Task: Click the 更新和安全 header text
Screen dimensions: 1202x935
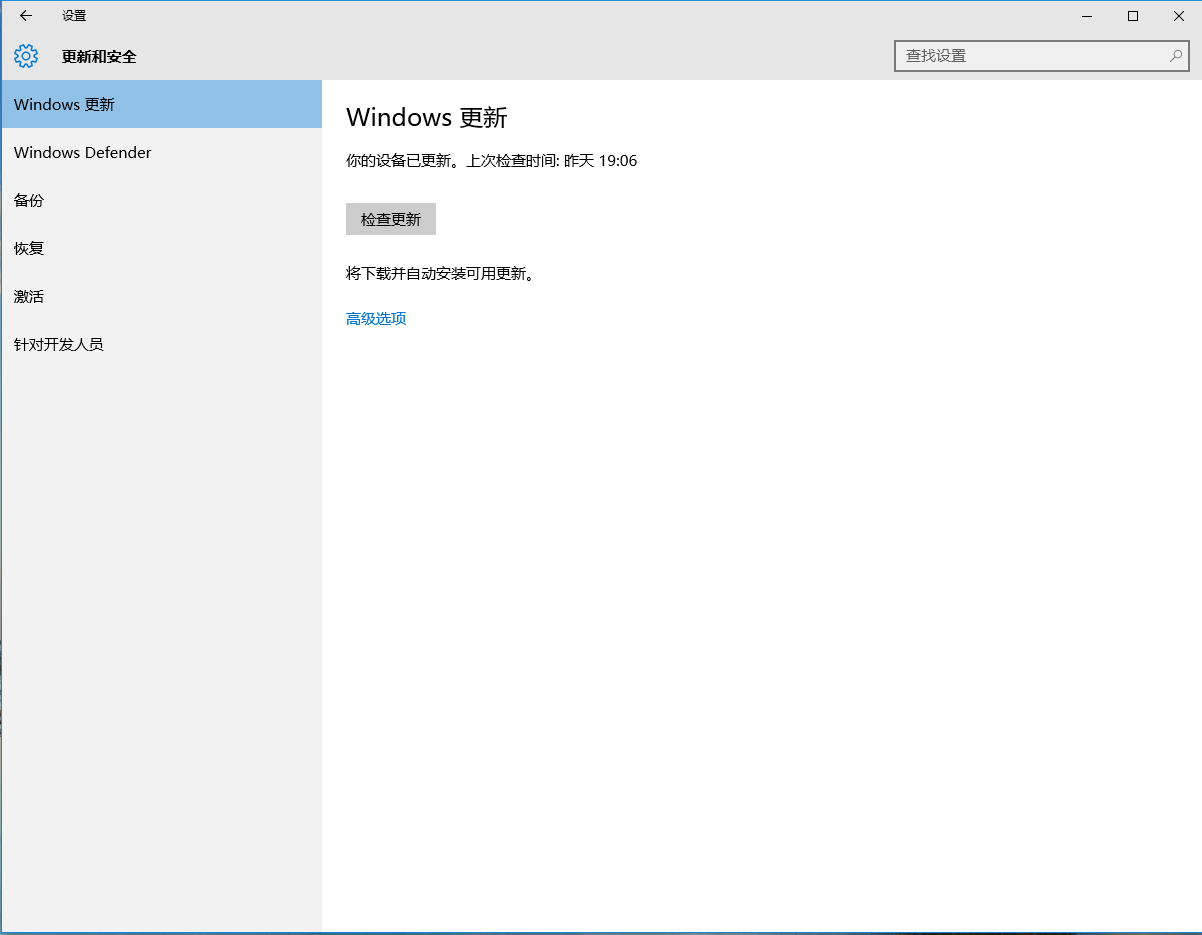Action: tap(99, 56)
